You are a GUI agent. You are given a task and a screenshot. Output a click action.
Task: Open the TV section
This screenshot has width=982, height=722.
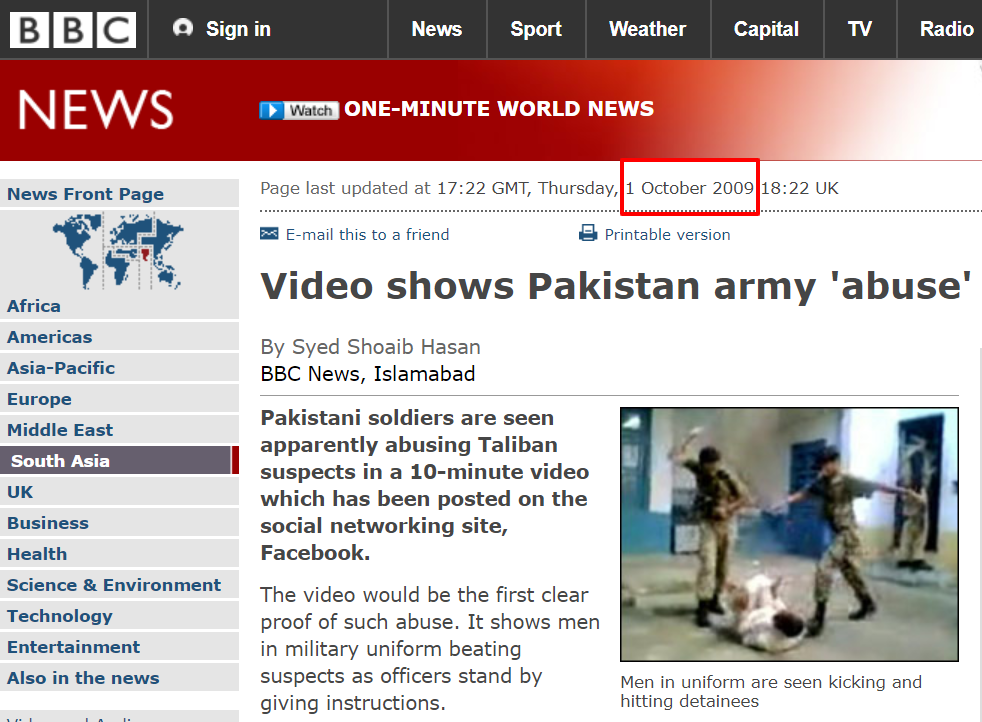point(859,29)
